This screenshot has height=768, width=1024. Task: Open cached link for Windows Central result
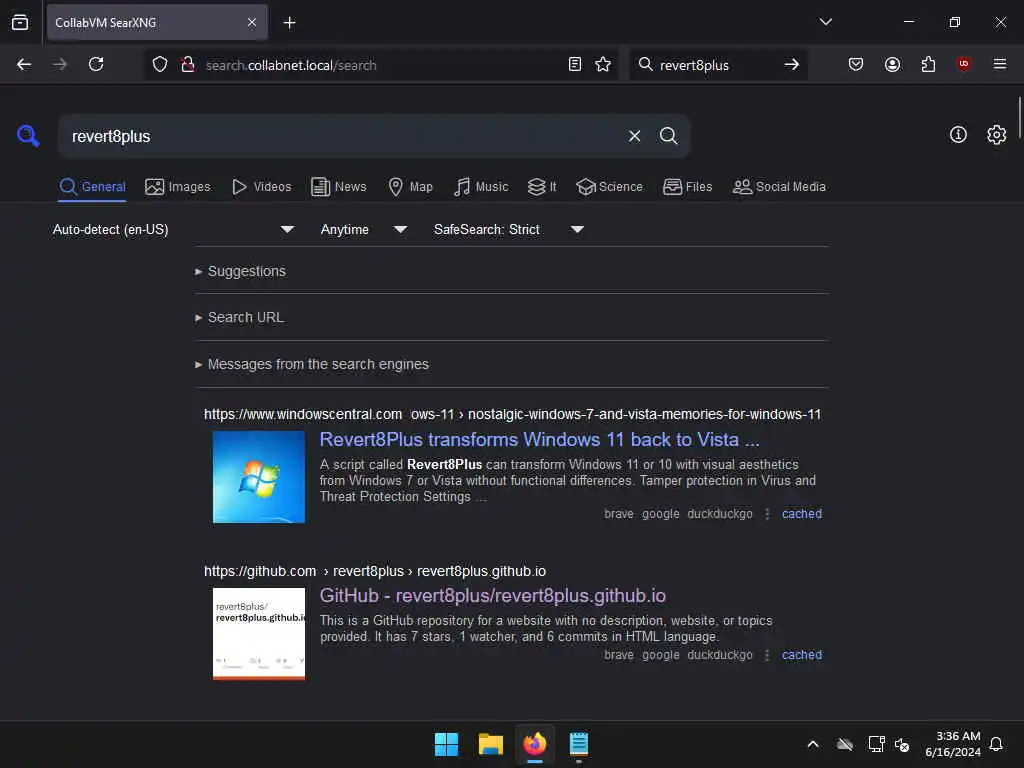(x=801, y=514)
